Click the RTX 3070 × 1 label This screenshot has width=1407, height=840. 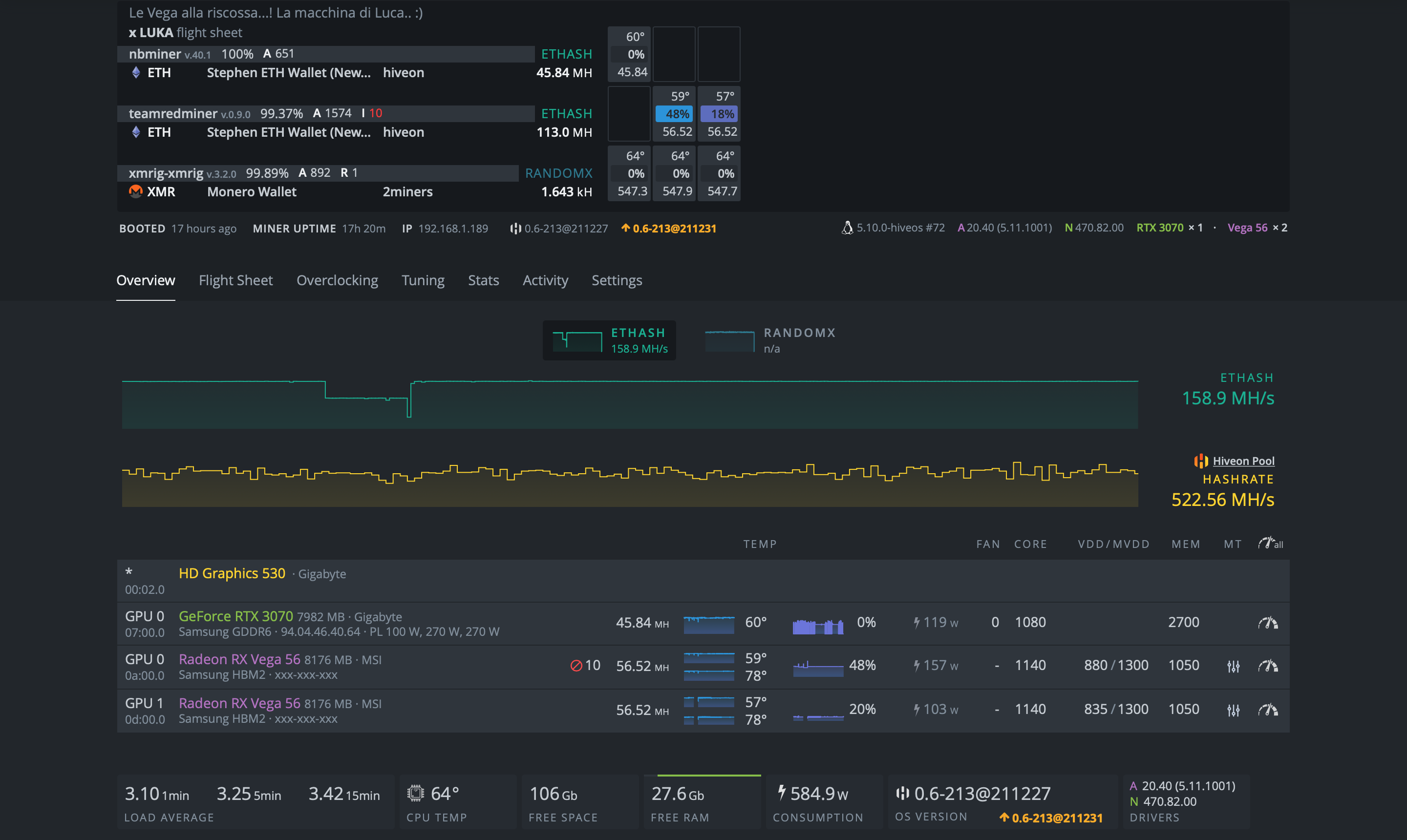1169,228
